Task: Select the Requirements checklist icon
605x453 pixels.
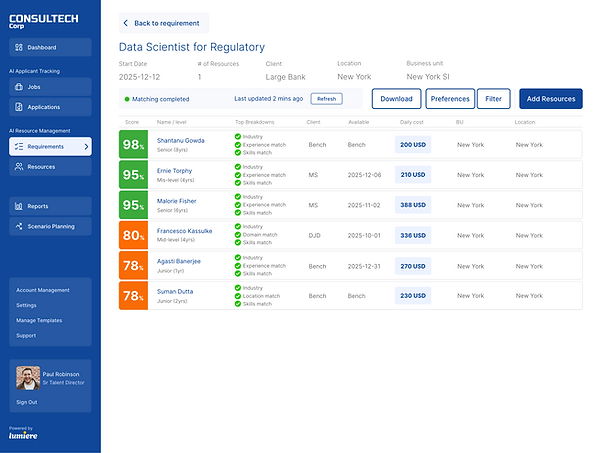Action: coord(19,147)
